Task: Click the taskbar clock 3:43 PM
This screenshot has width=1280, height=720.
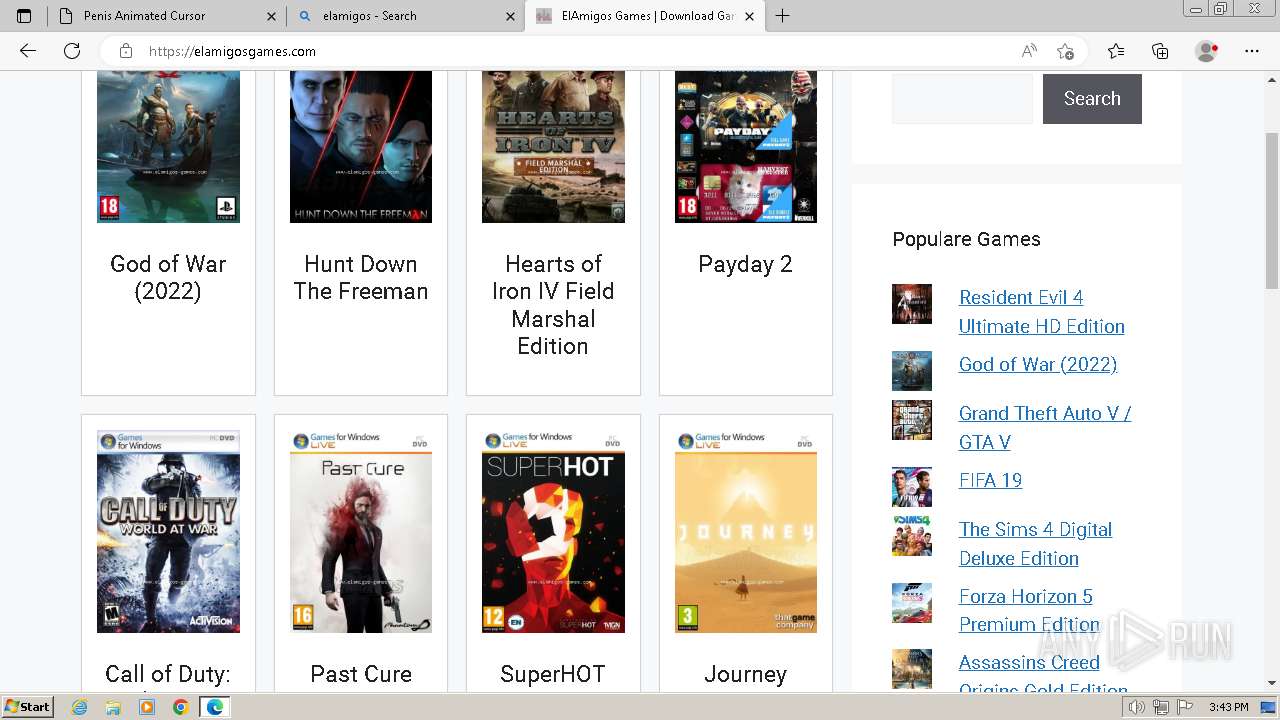Action: click(x=1228, y=707)
